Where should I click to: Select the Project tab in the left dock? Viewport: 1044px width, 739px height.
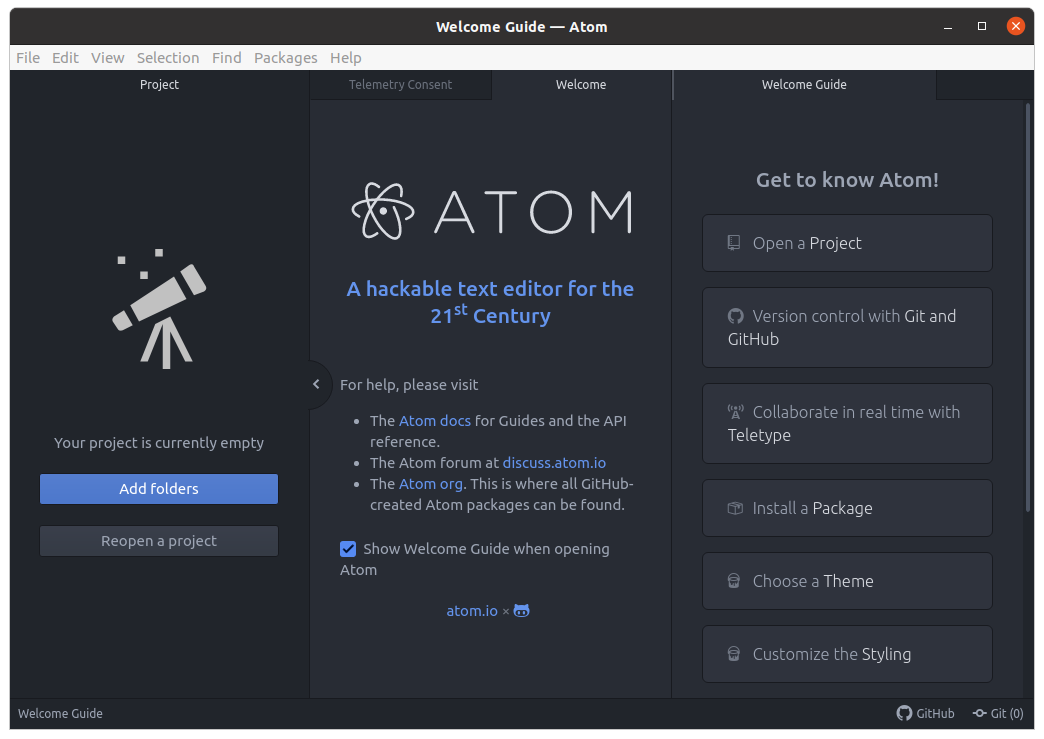coord(159,85)
